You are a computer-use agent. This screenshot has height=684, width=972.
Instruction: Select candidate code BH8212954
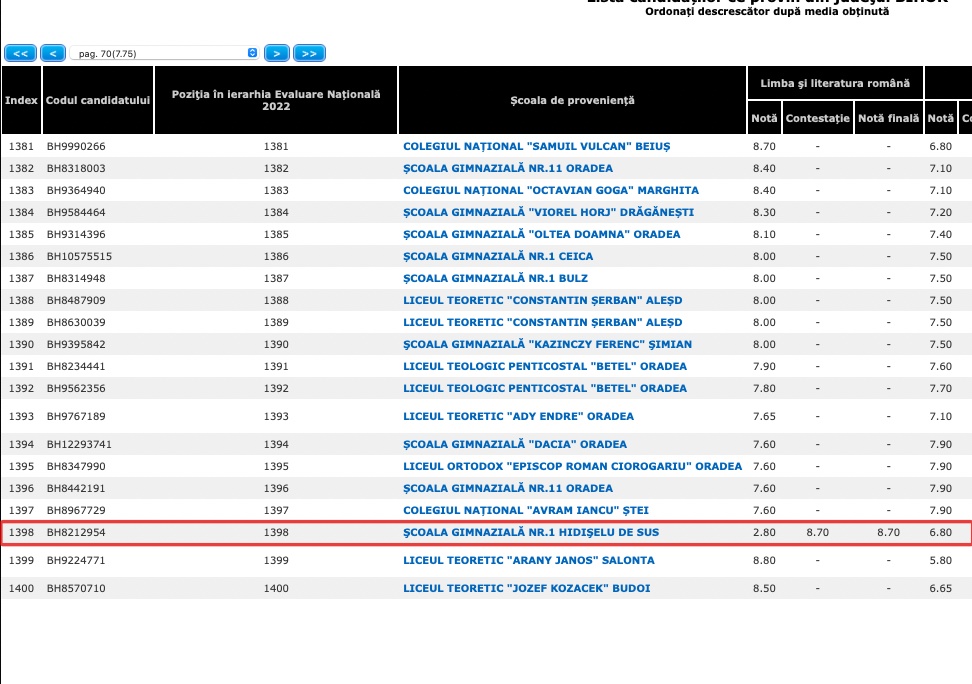pos(76,532)
